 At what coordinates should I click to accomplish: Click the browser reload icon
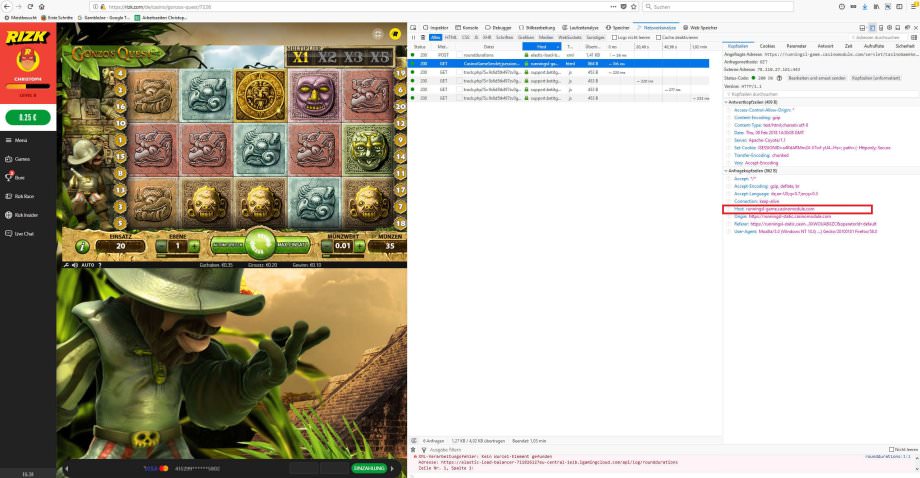(30, 6)
